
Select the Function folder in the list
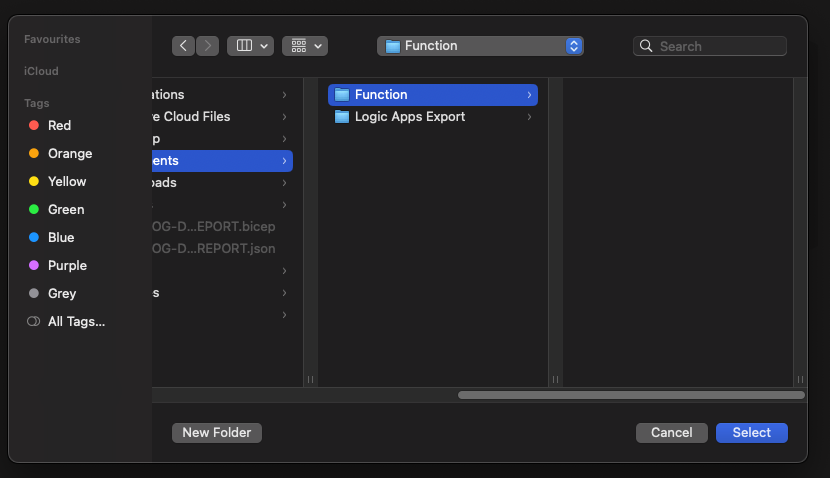pos(381,94)
